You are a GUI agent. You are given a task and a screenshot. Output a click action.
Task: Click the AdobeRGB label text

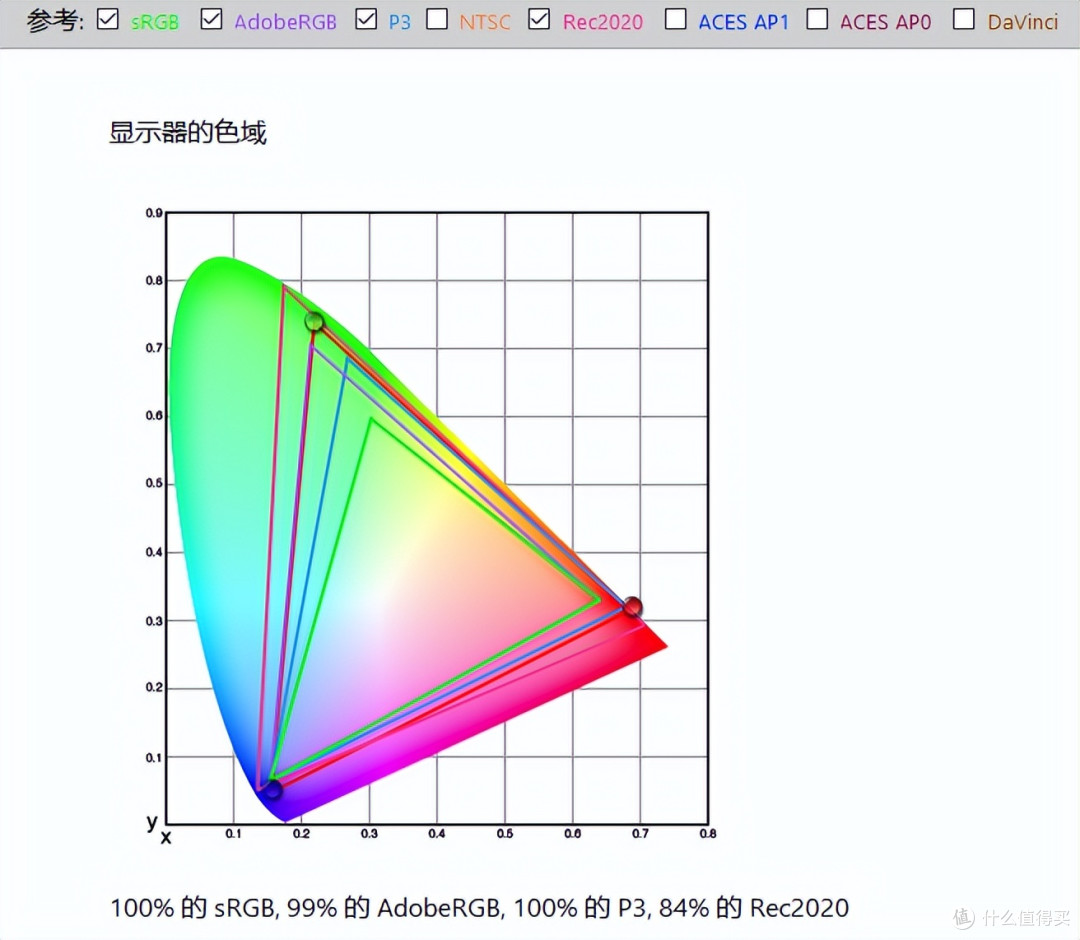285,22
